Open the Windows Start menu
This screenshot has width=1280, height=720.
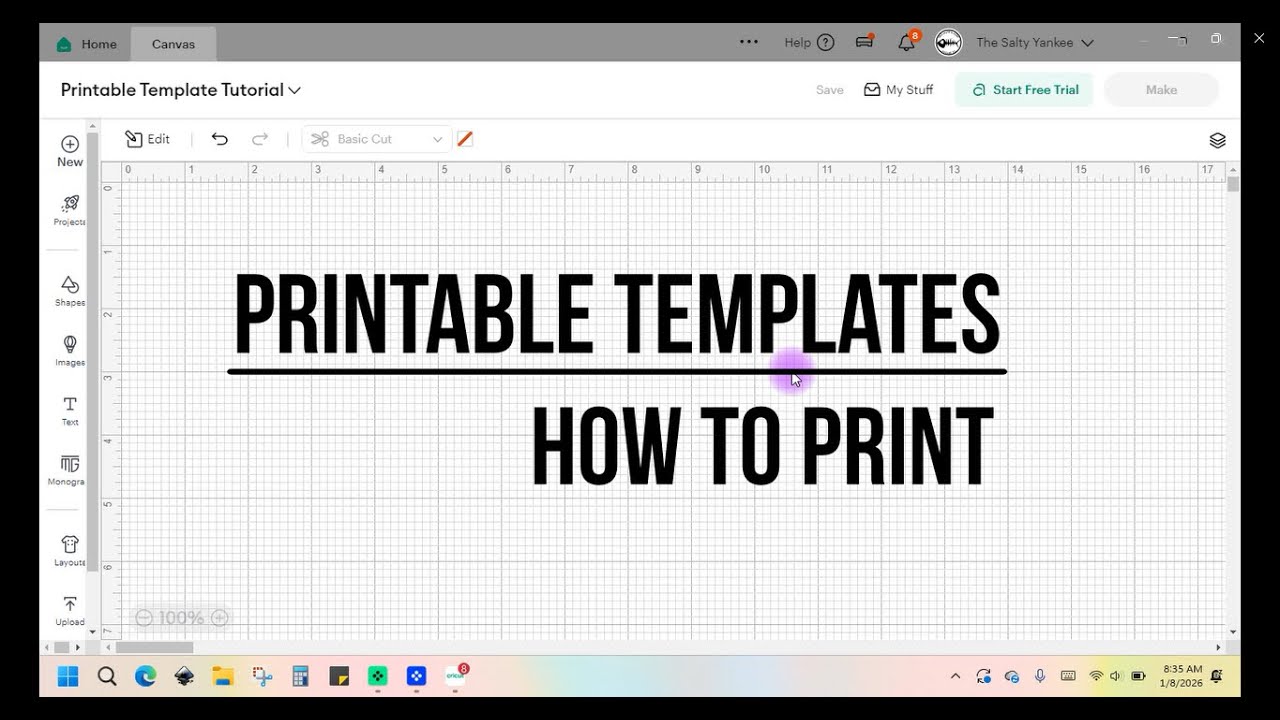point(68,677)
